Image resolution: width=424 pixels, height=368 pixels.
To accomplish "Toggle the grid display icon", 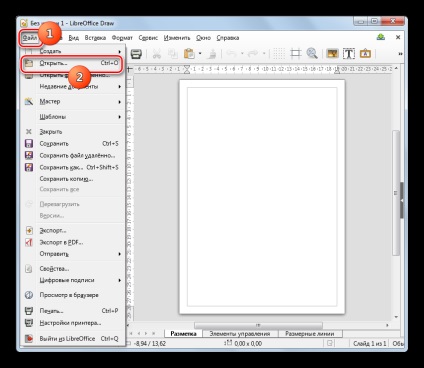I will point(279,53).
